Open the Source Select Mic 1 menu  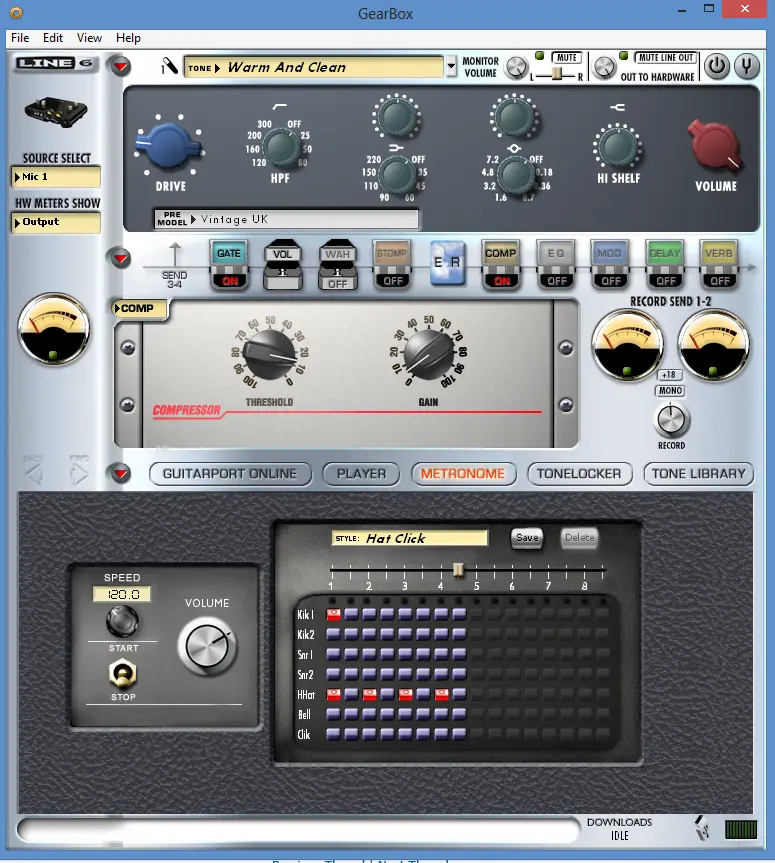point(56,177)
